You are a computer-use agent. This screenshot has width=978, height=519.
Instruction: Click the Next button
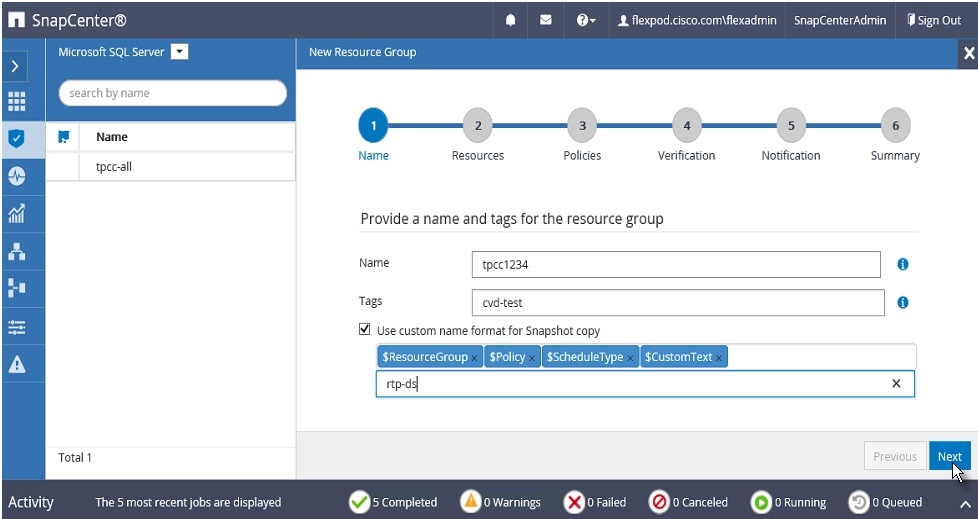point(950,456)
